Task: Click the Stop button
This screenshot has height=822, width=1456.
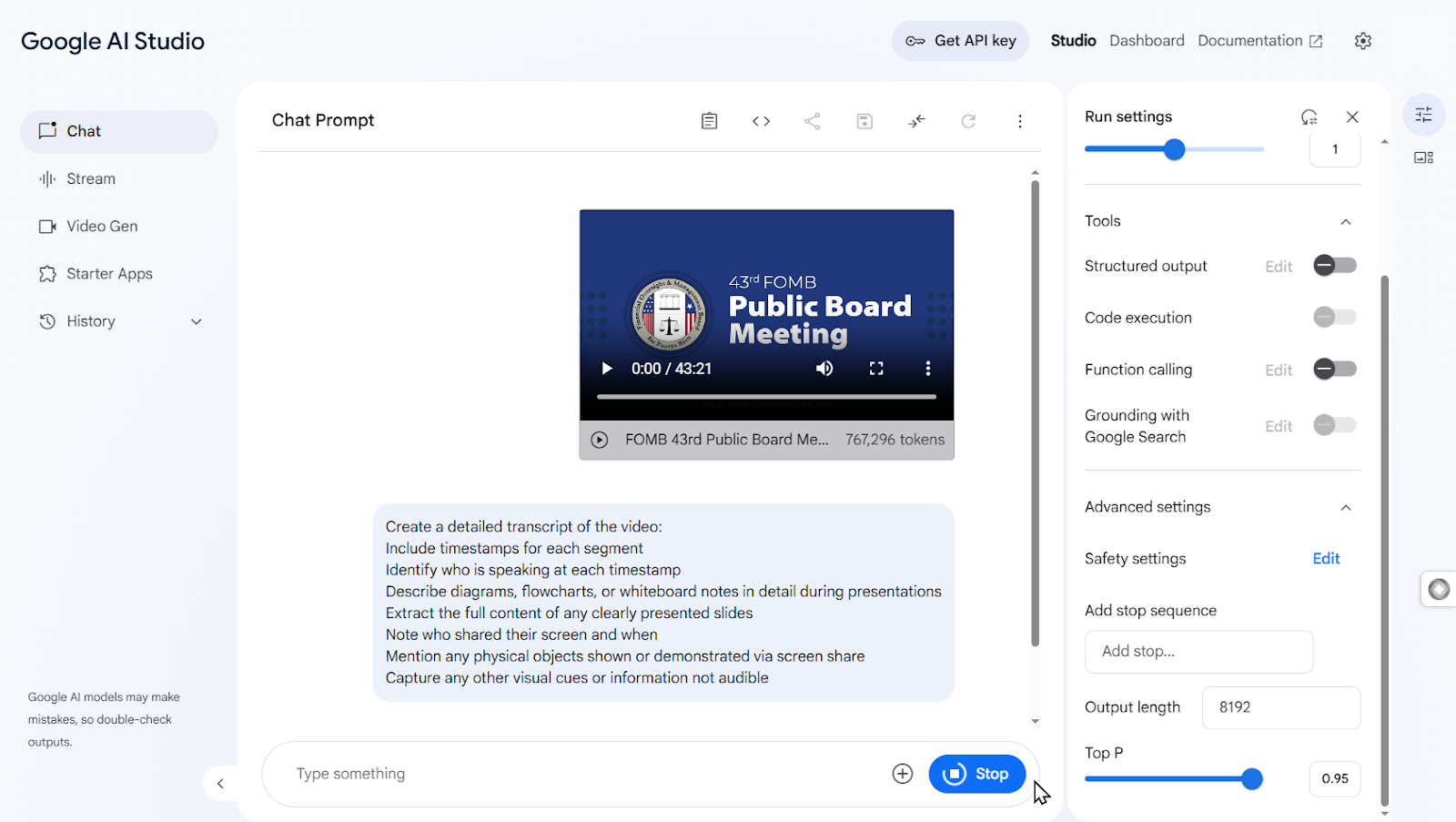Action: pyautogui.click(x=976, y=774)
